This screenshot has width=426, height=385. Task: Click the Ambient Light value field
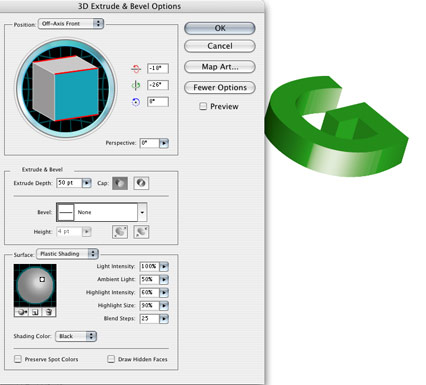coord(149,280)
